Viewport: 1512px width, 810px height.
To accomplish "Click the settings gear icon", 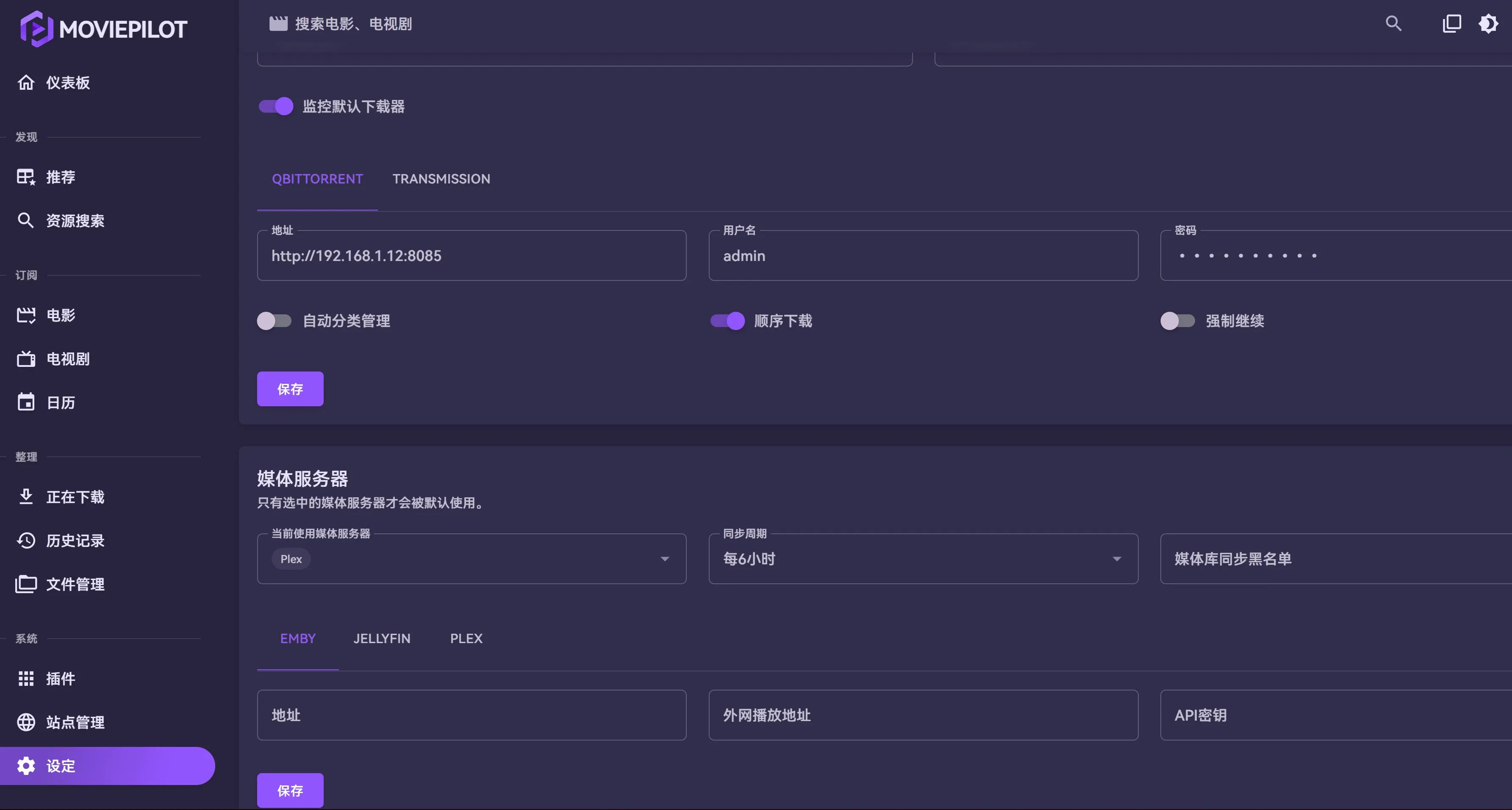I will (26, 766).
